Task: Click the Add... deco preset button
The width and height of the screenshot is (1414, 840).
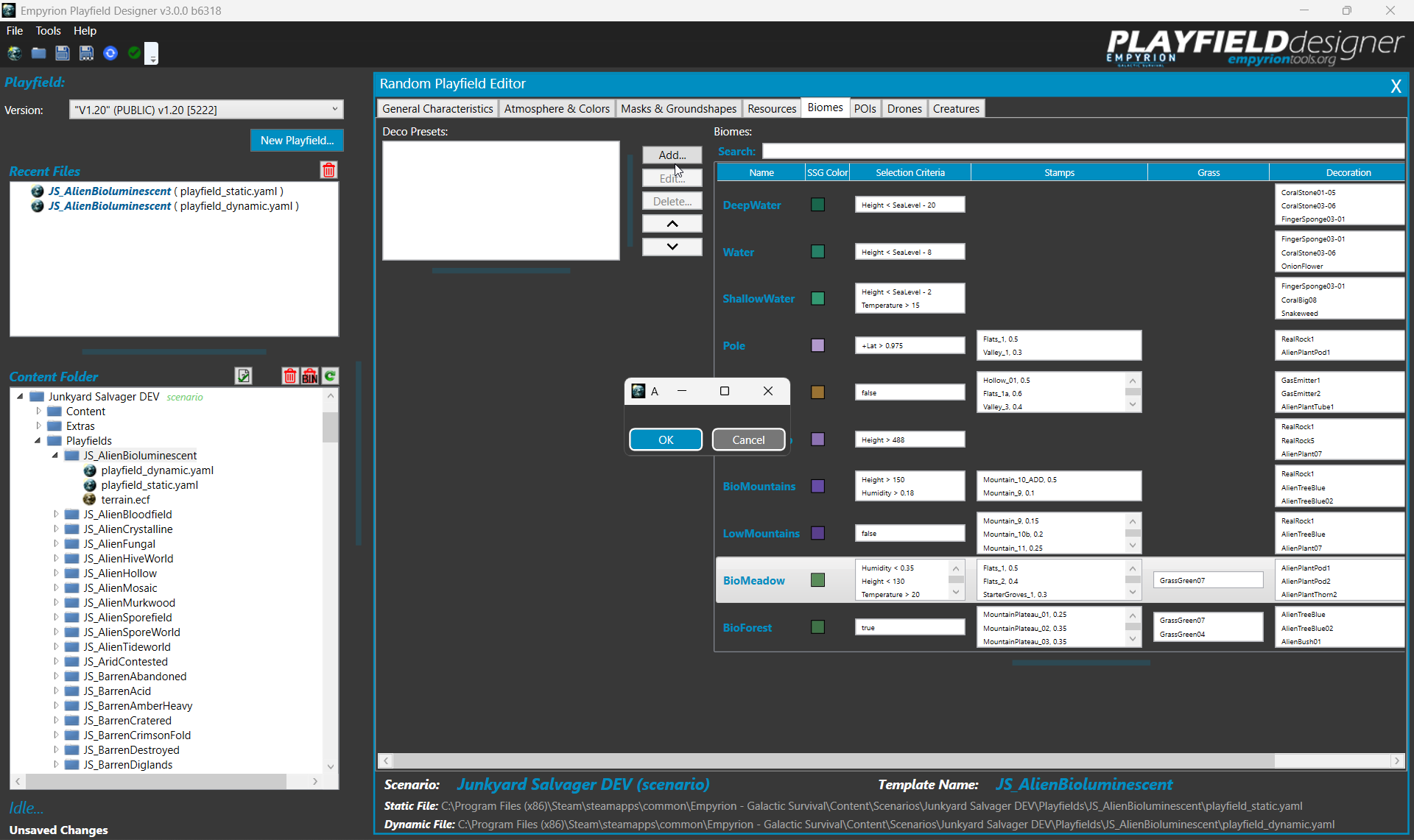Action: tap(672, 155)
